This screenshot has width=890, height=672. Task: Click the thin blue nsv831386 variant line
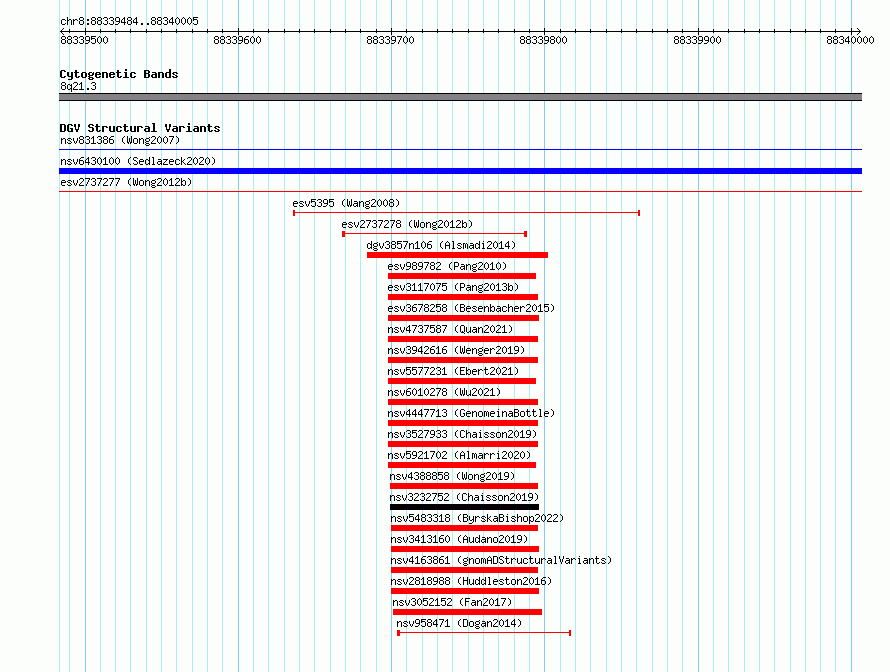(x=460, y=150)
